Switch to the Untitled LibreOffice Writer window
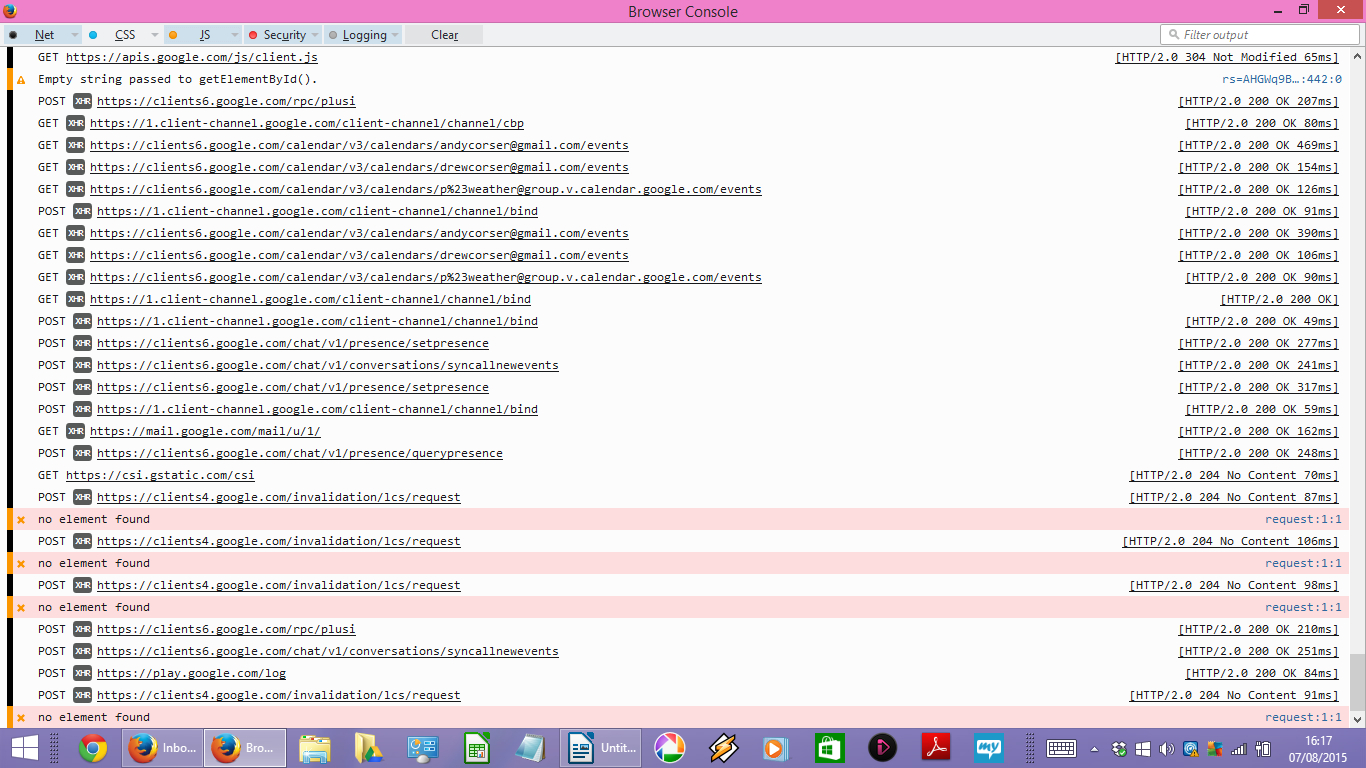Image resolution: width=1366 pixels, height=768 pixels. pyautogui.click(x=600, y=748)
